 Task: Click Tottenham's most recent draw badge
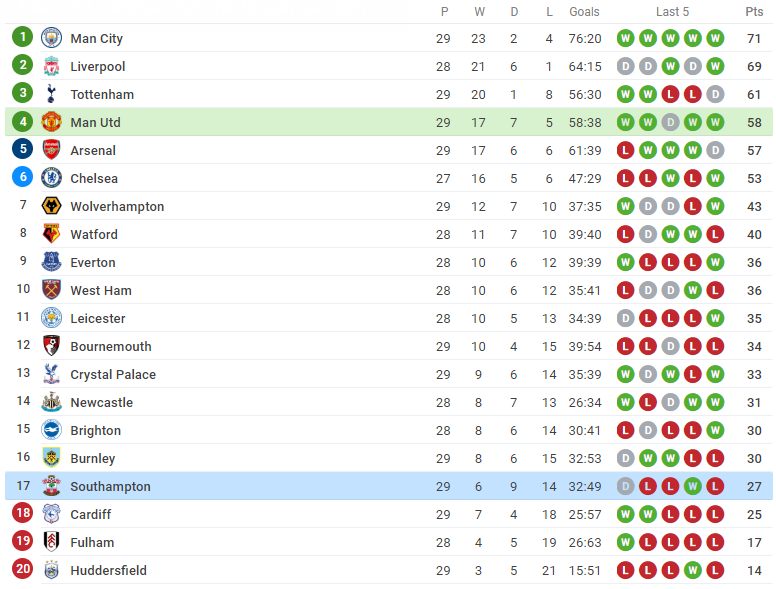tap(715, 94)
